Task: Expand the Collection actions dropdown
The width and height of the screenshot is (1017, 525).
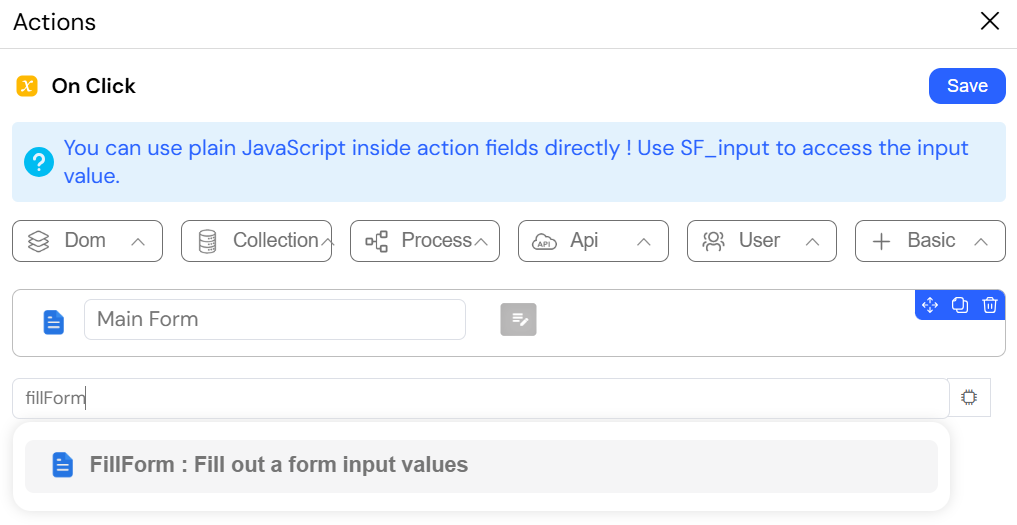Action: pos(256,241)
